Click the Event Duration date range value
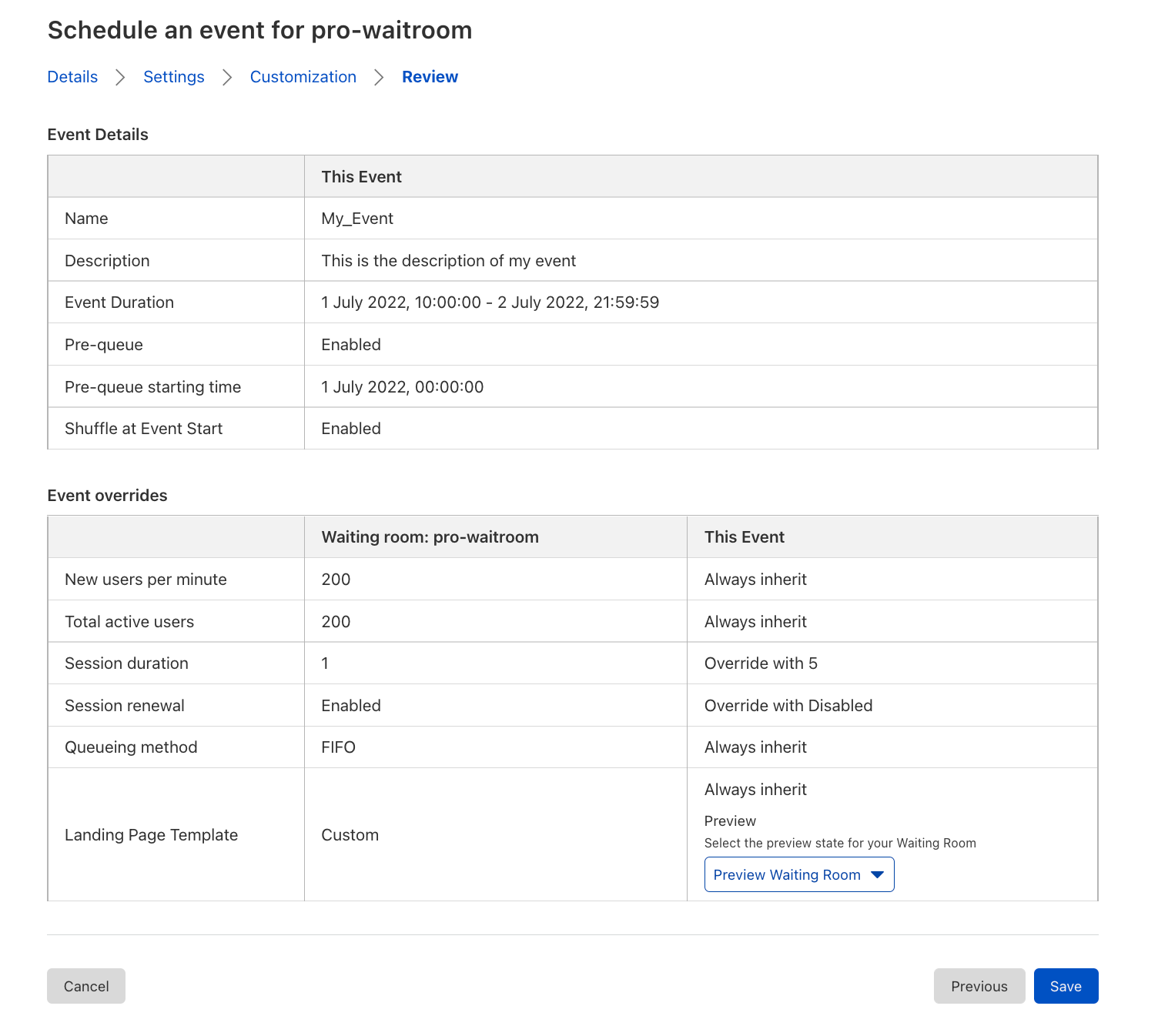 pos(490,302)
